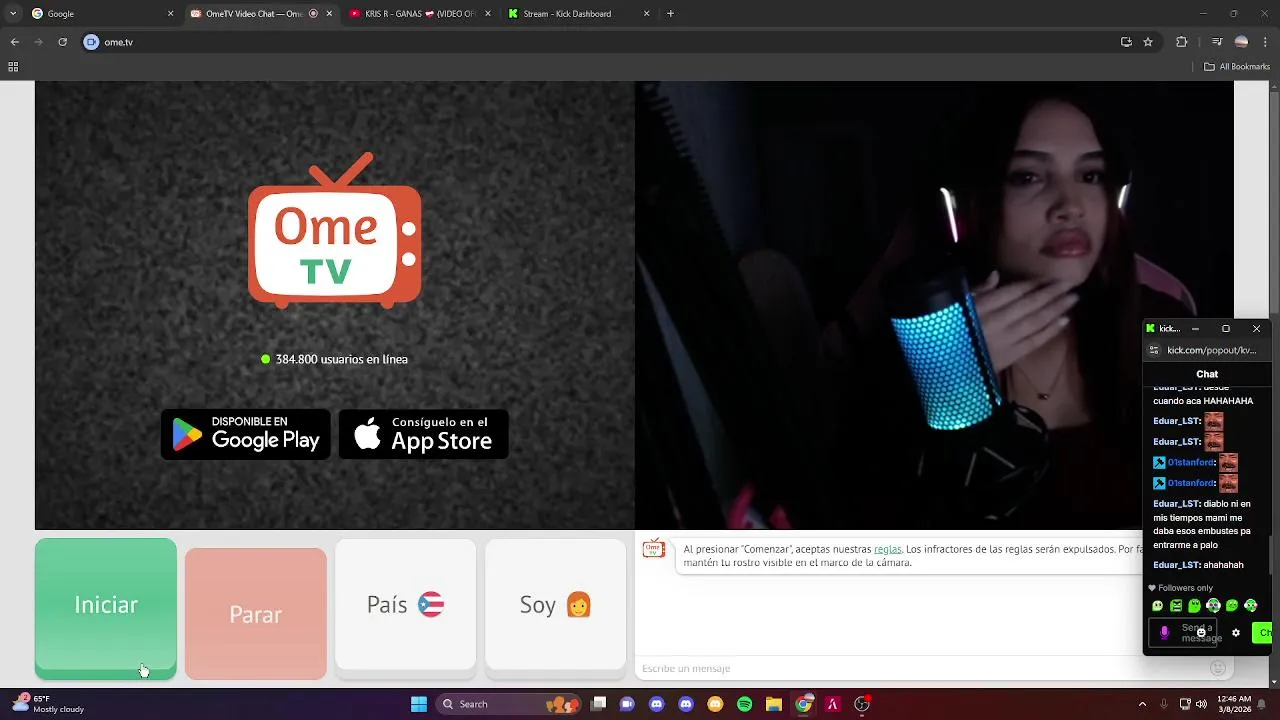Switch to the KRIS R - GANAS tab
This screenshot has width=1280, height=720.
pyautogui.click(x=420, y=14)
